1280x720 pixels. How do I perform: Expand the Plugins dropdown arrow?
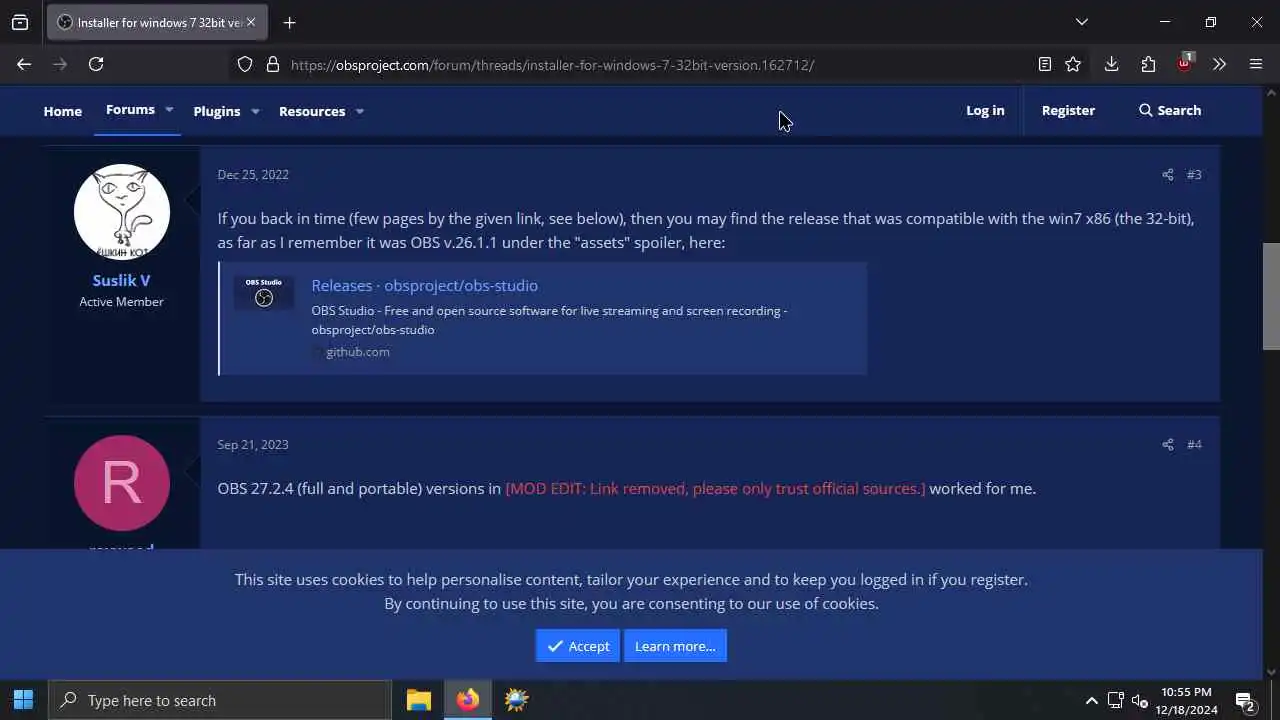(255, 111)
